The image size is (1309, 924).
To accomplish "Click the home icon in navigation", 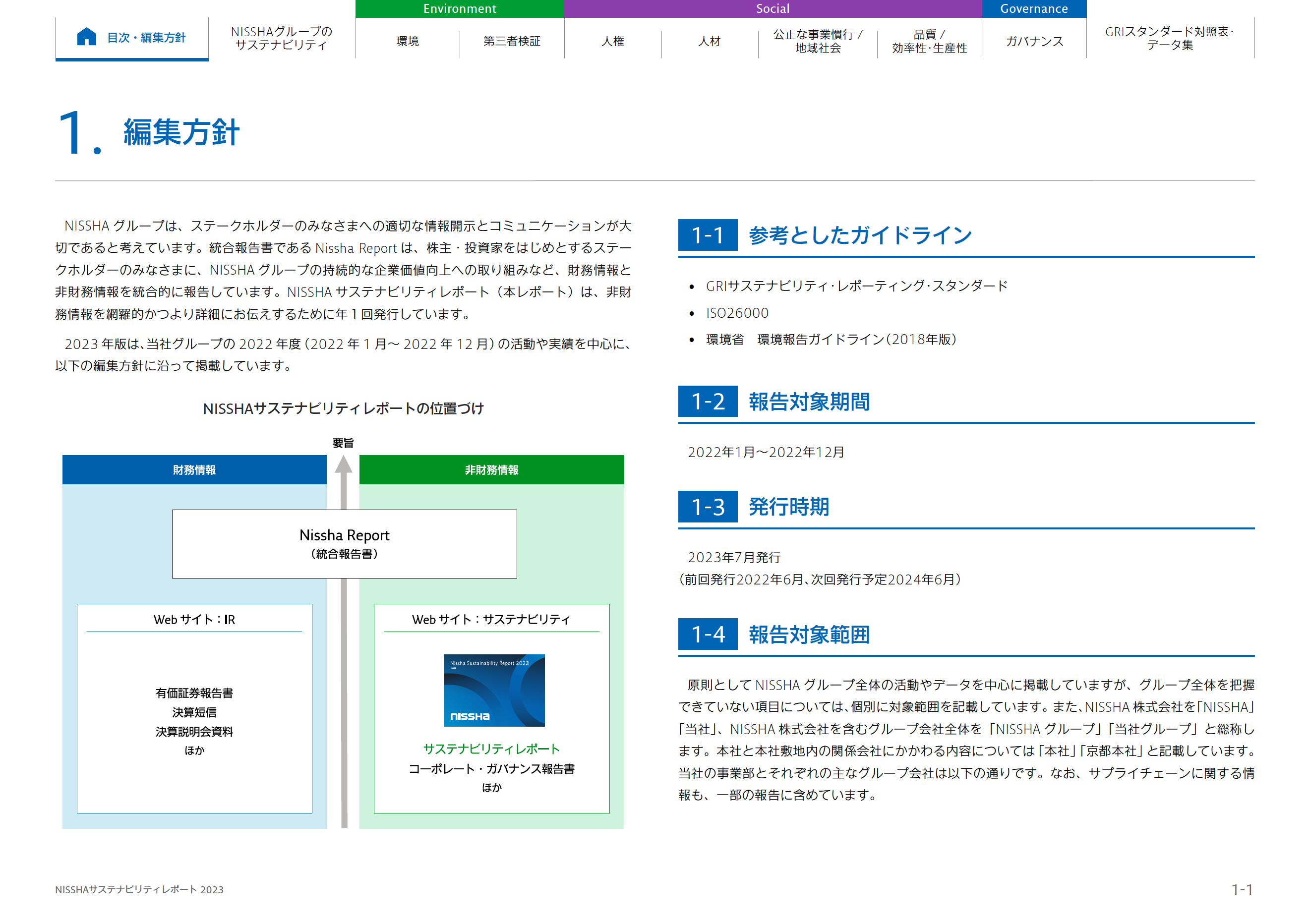I will (x=86, y=37).
